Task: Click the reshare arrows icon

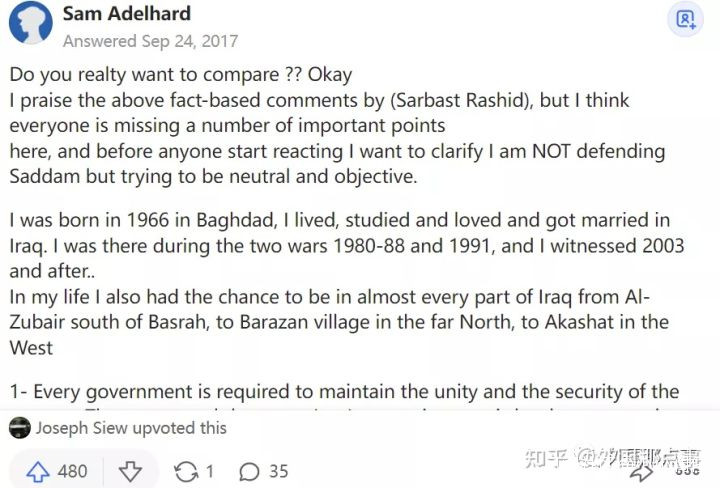Action: 186,471
